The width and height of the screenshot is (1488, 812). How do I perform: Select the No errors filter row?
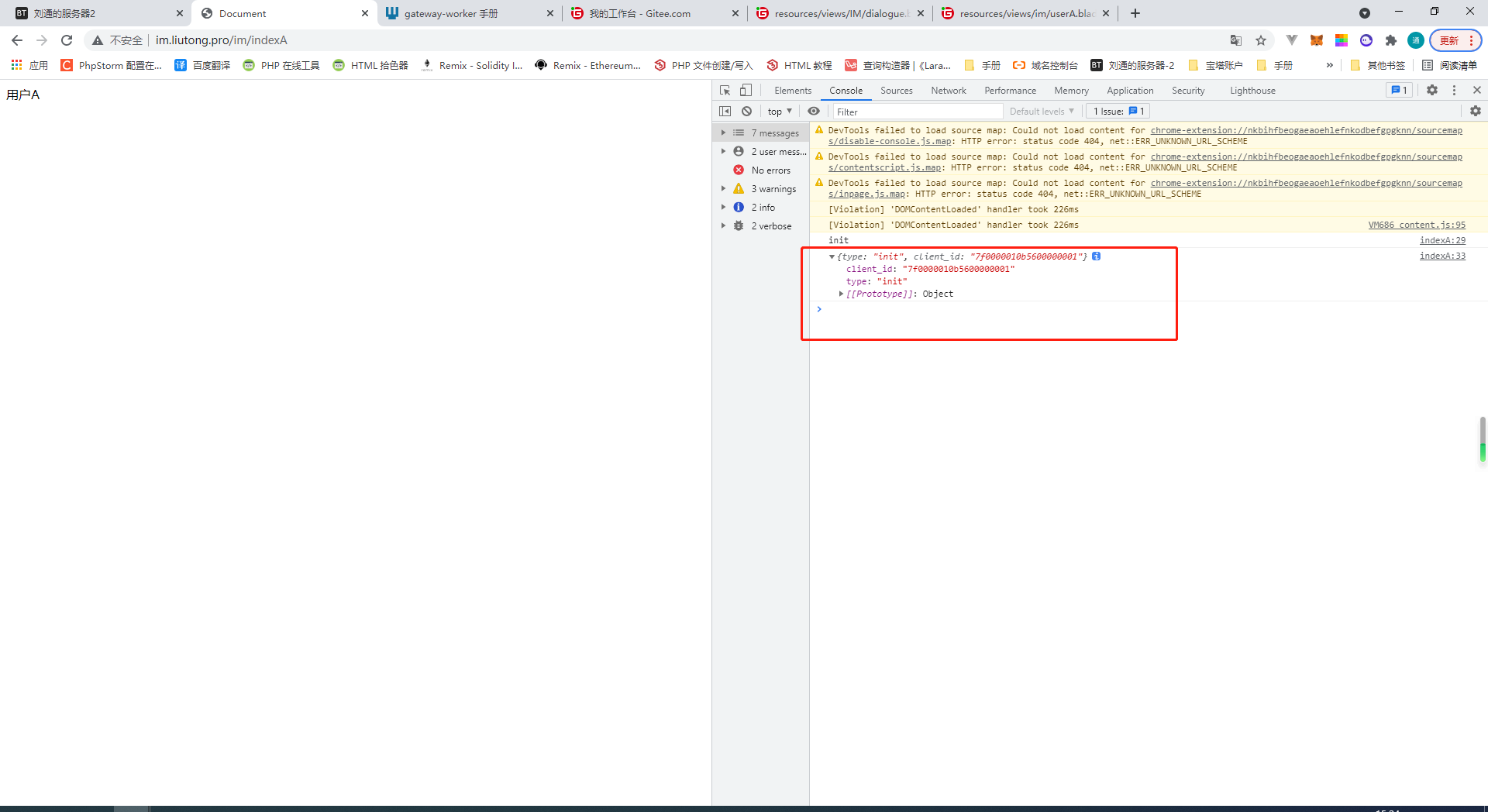tap(761, 170)
